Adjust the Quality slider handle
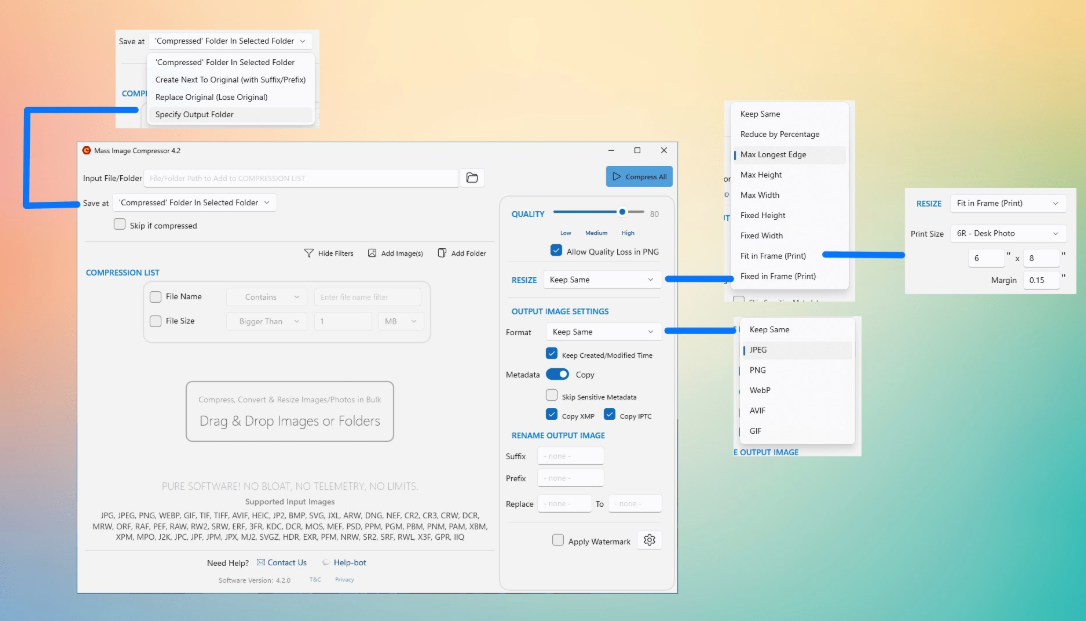 [622, 212]
